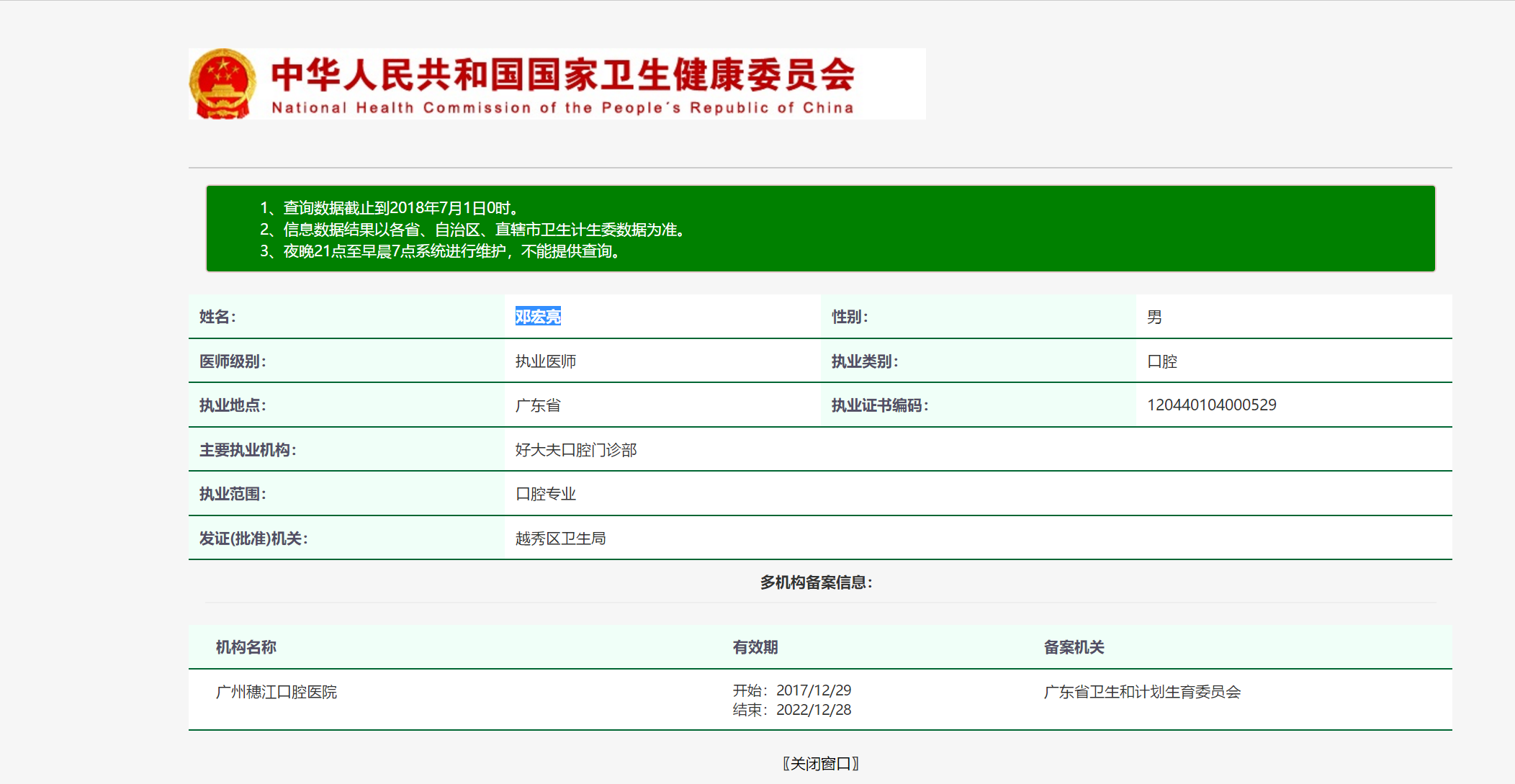The image size is (1515, 784).
Task: Click the 机构名称 column header
Action: 246,647
